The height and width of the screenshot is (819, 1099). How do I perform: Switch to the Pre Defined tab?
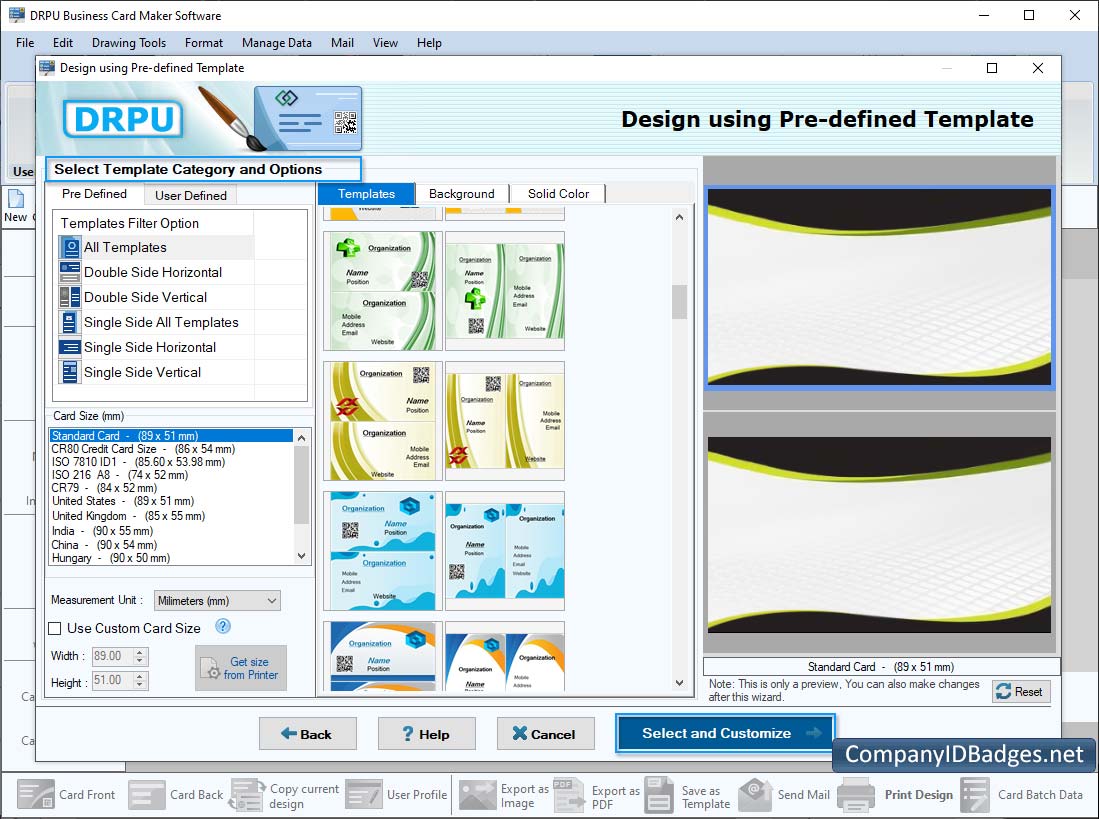point(95,194)
